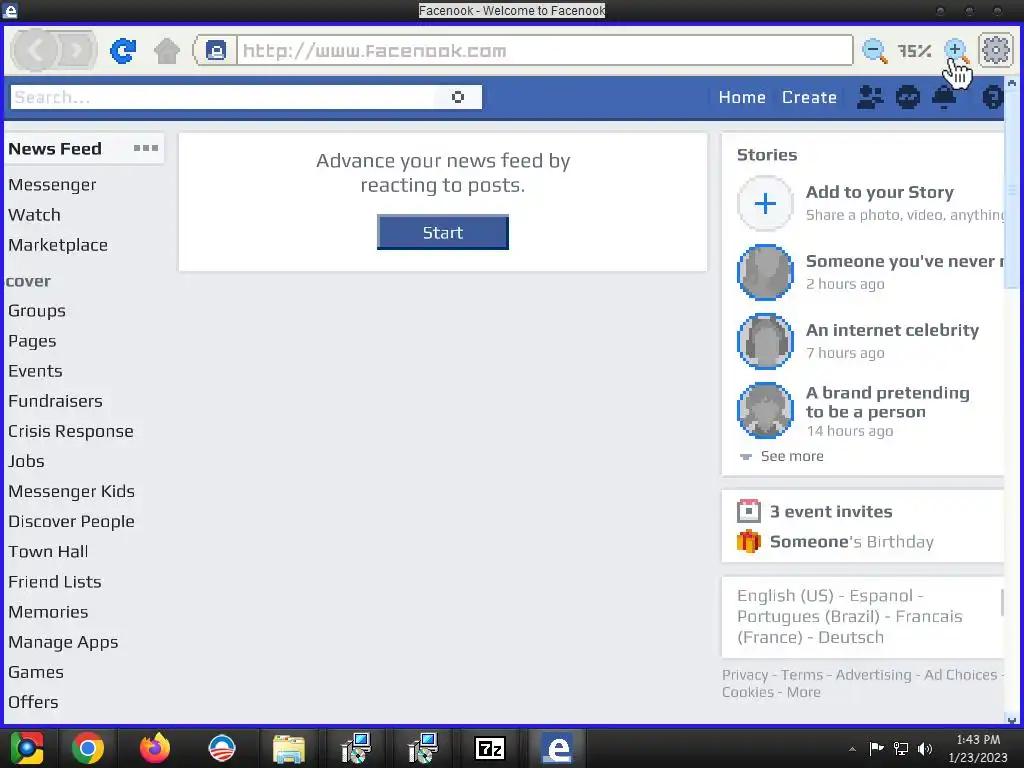Image resolution: width=1024 pixels, height=768 pixels.
Task: Open the file manager folder in taskbar
Action: click(289, 749)
